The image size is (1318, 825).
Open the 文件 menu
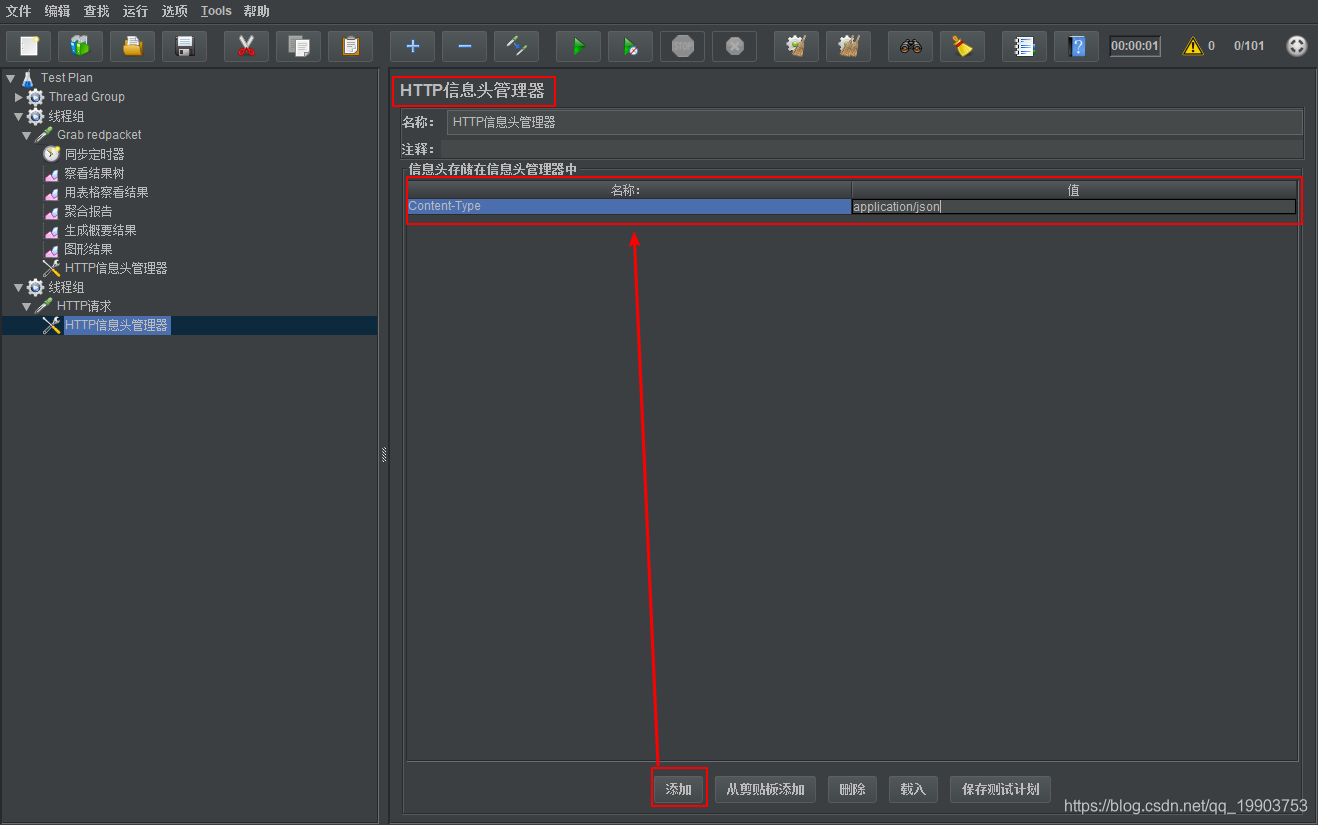19,11
